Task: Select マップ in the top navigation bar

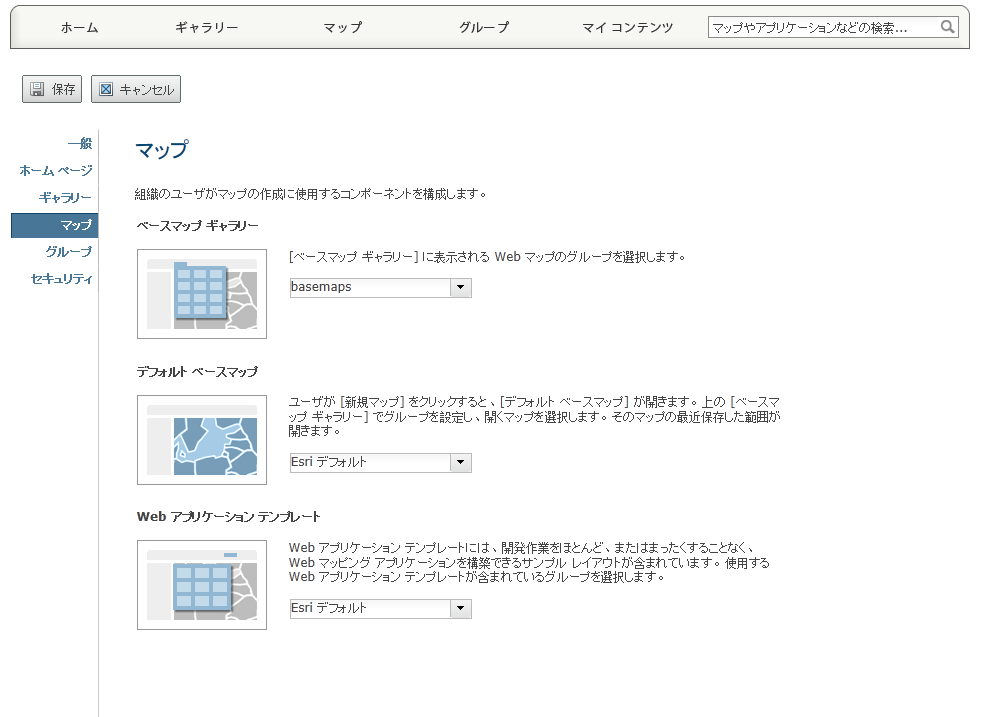Action: click(343, 28)
